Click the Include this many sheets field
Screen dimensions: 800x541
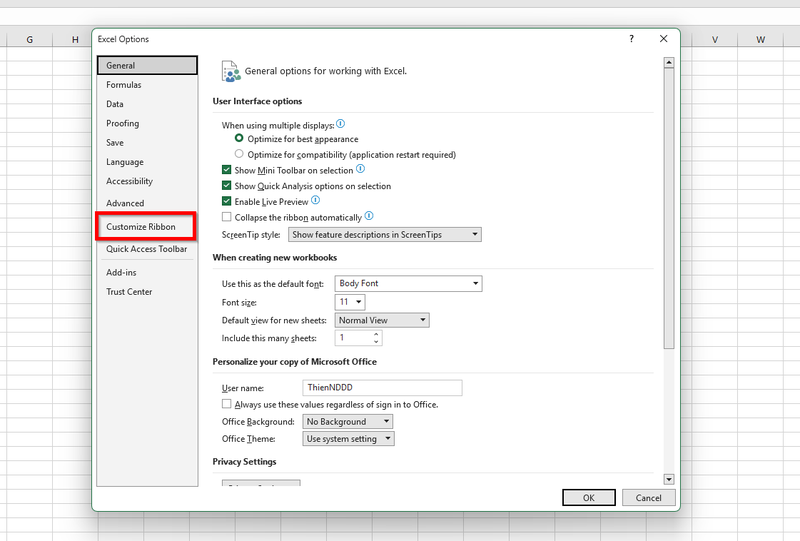coord(358,338)
